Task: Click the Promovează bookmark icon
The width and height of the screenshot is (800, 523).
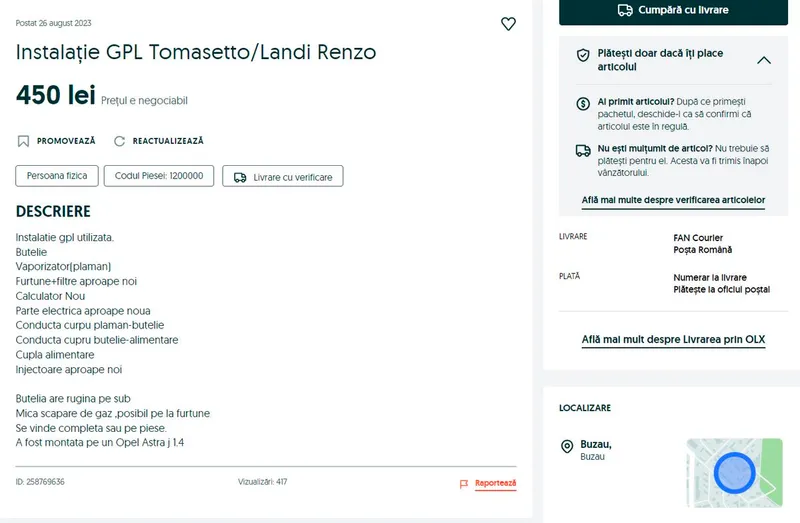Action: click(x=23, y=142)
